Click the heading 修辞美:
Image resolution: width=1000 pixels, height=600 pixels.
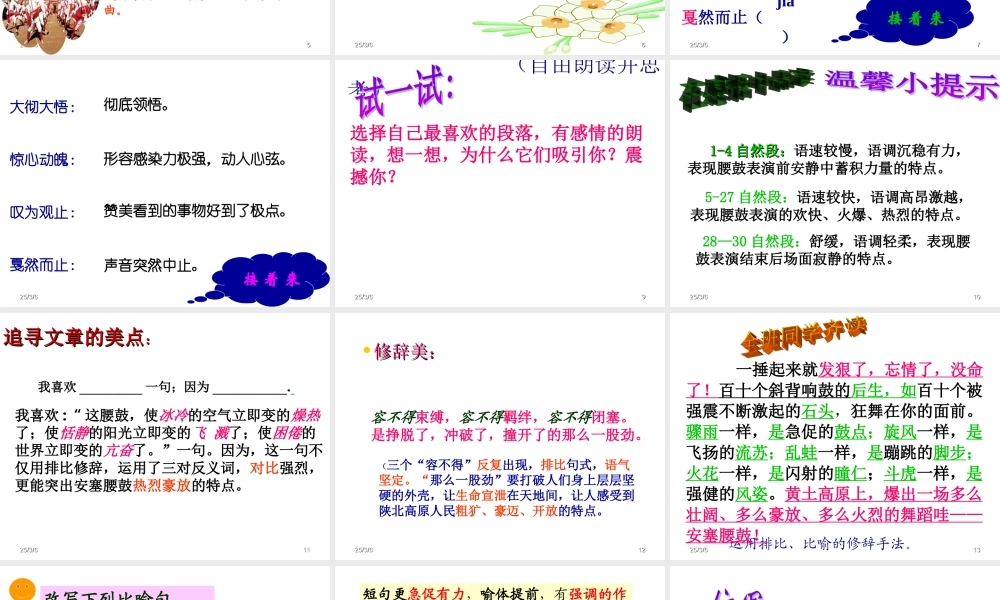pos(404,351)
